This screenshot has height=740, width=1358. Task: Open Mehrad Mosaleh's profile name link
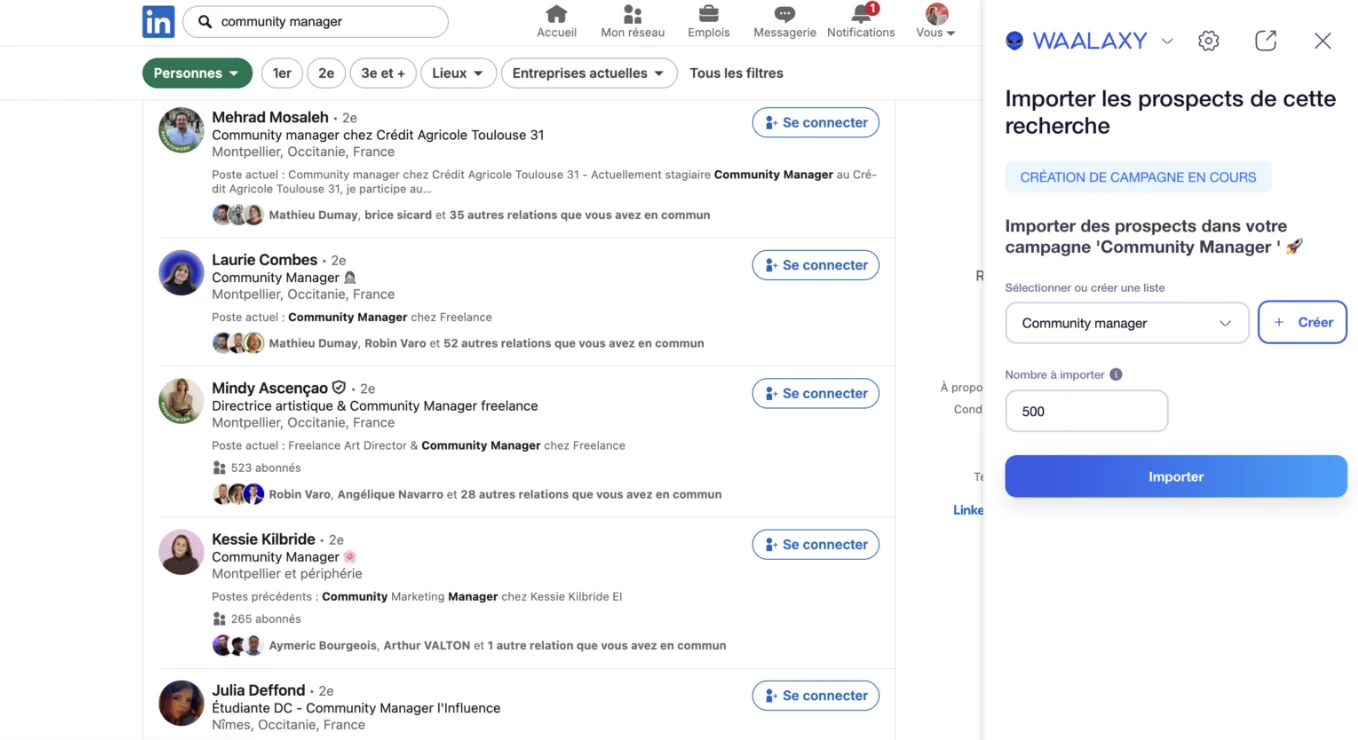point(269,117)
